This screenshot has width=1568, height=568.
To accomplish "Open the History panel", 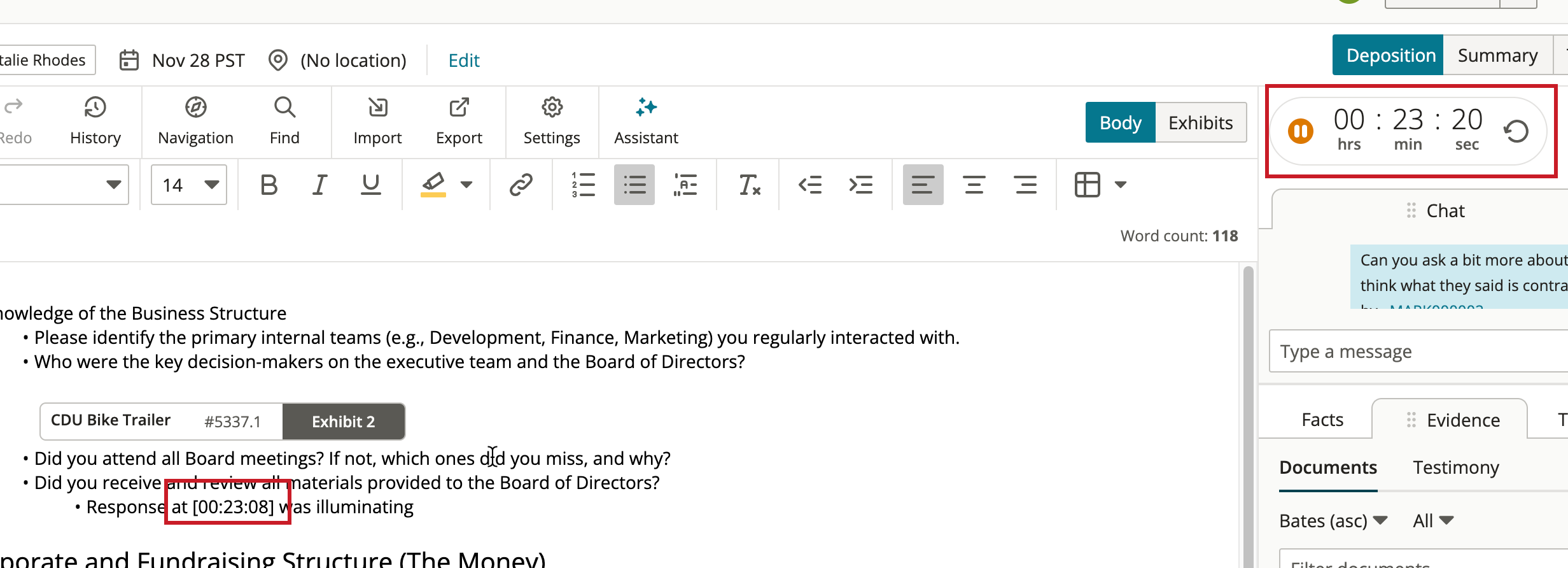I will point(95,121).
